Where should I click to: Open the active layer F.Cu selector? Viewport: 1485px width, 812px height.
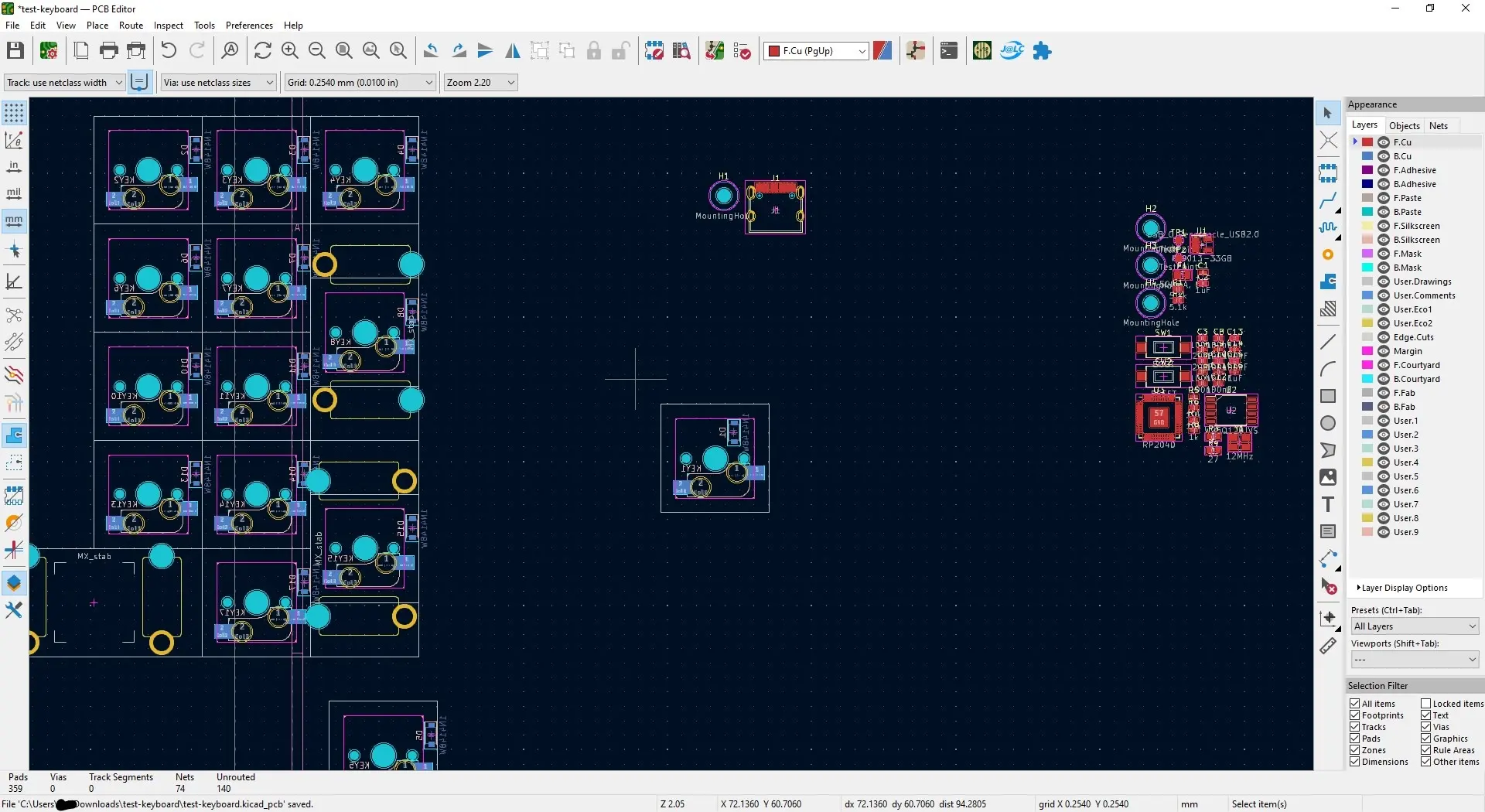click(x=816, y=51)
